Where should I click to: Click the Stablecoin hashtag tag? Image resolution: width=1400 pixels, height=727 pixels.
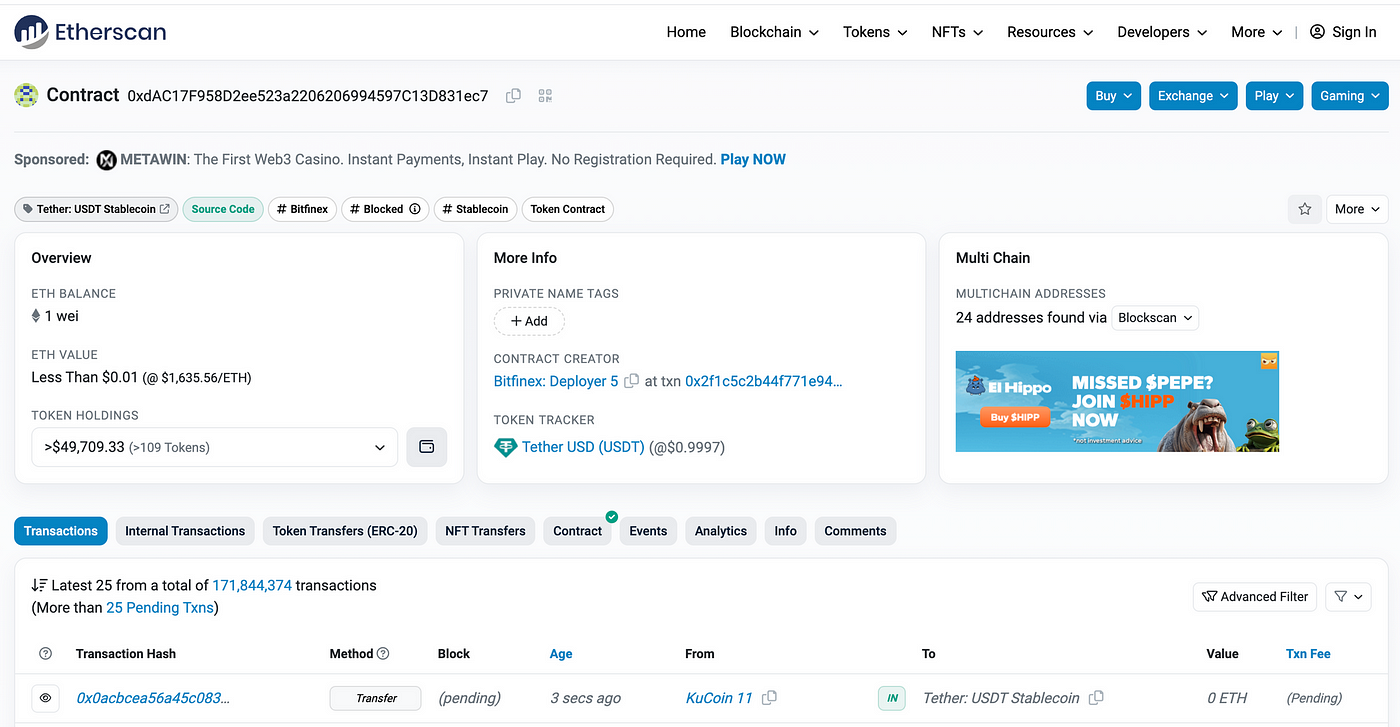[x=476, y=209]
